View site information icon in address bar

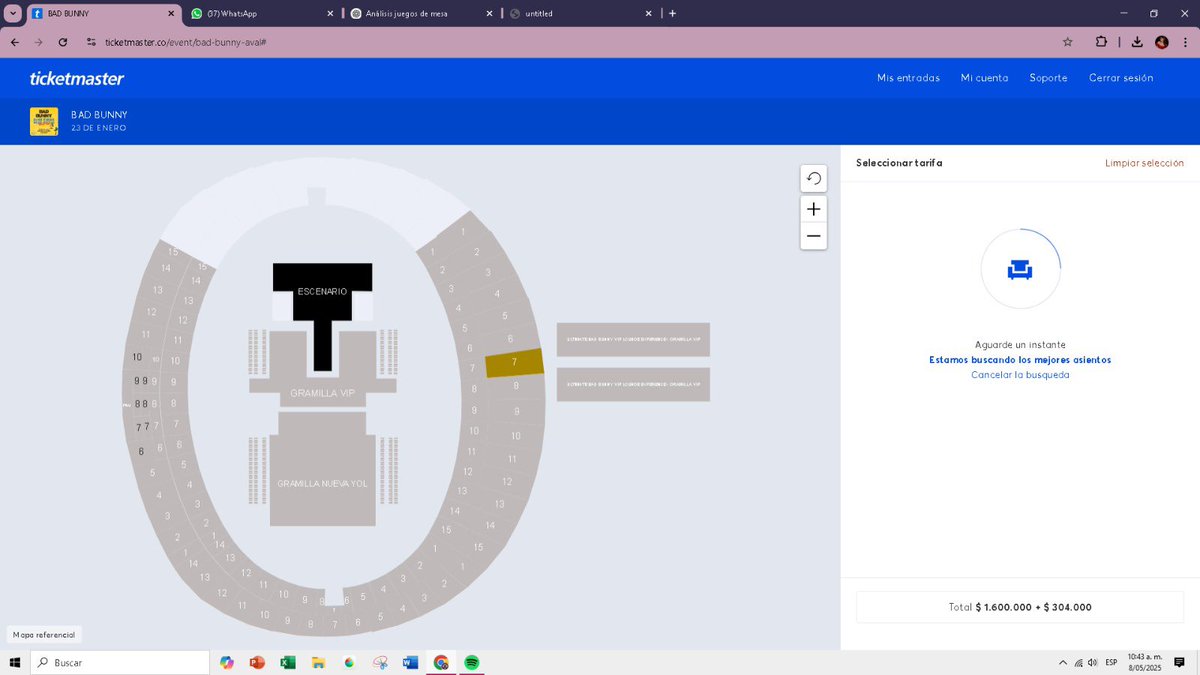91,42
